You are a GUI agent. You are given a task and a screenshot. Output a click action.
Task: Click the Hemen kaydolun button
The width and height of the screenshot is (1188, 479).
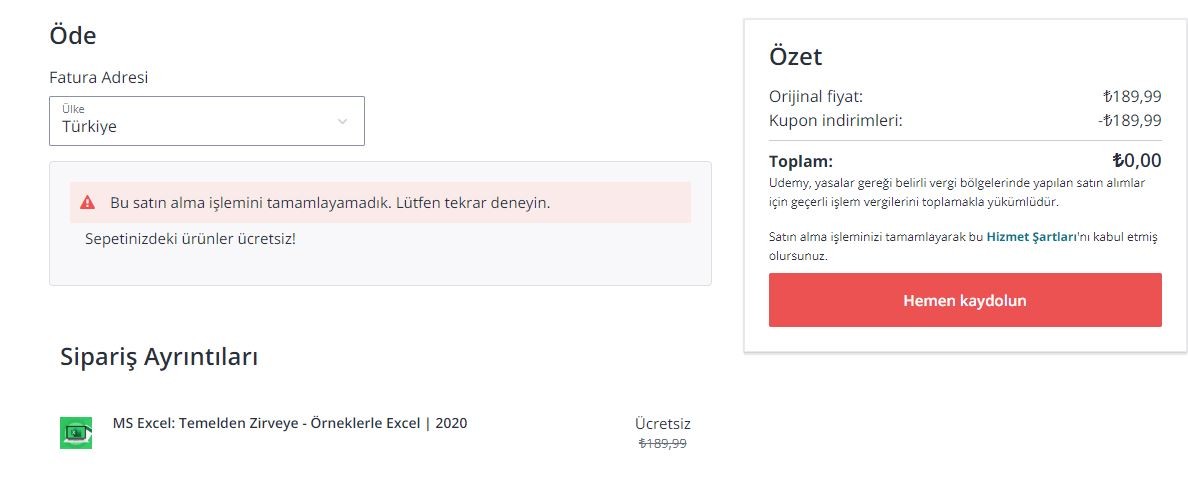[964, 300]
